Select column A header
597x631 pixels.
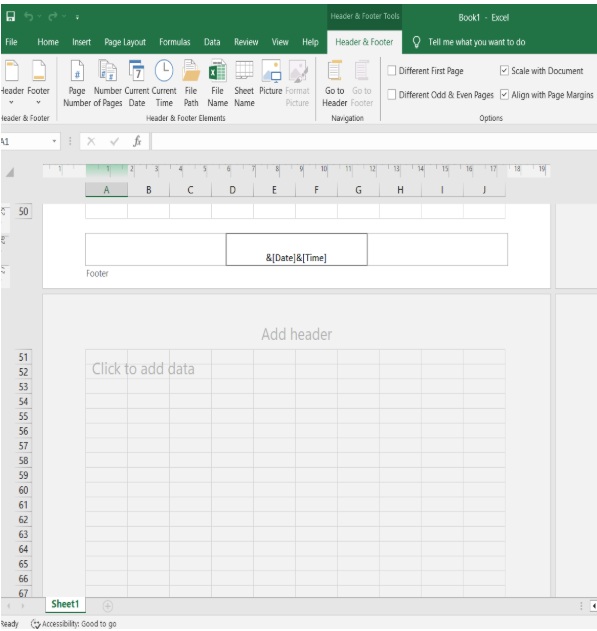point(107,190)
